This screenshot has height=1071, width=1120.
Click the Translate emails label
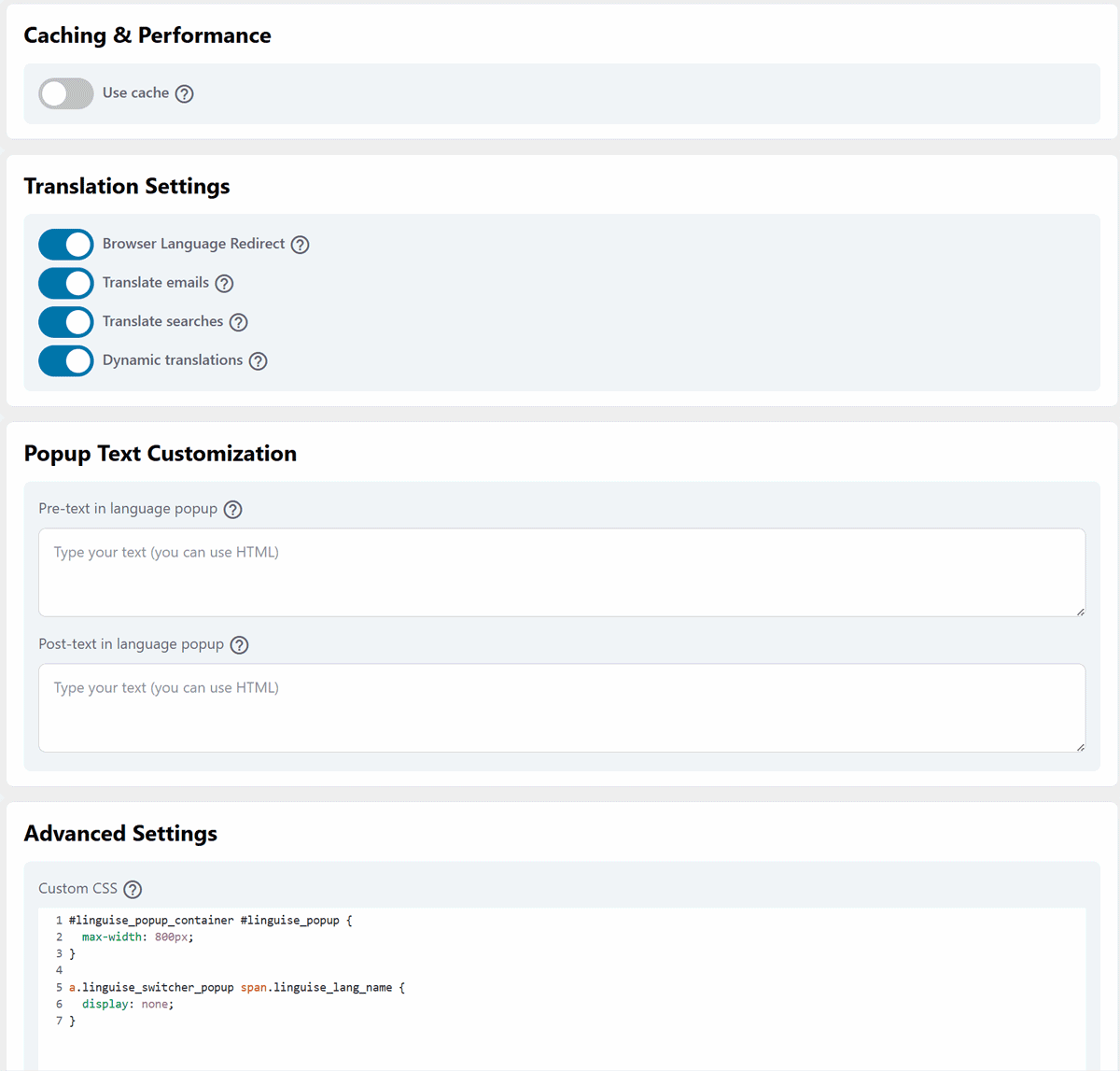156,282
